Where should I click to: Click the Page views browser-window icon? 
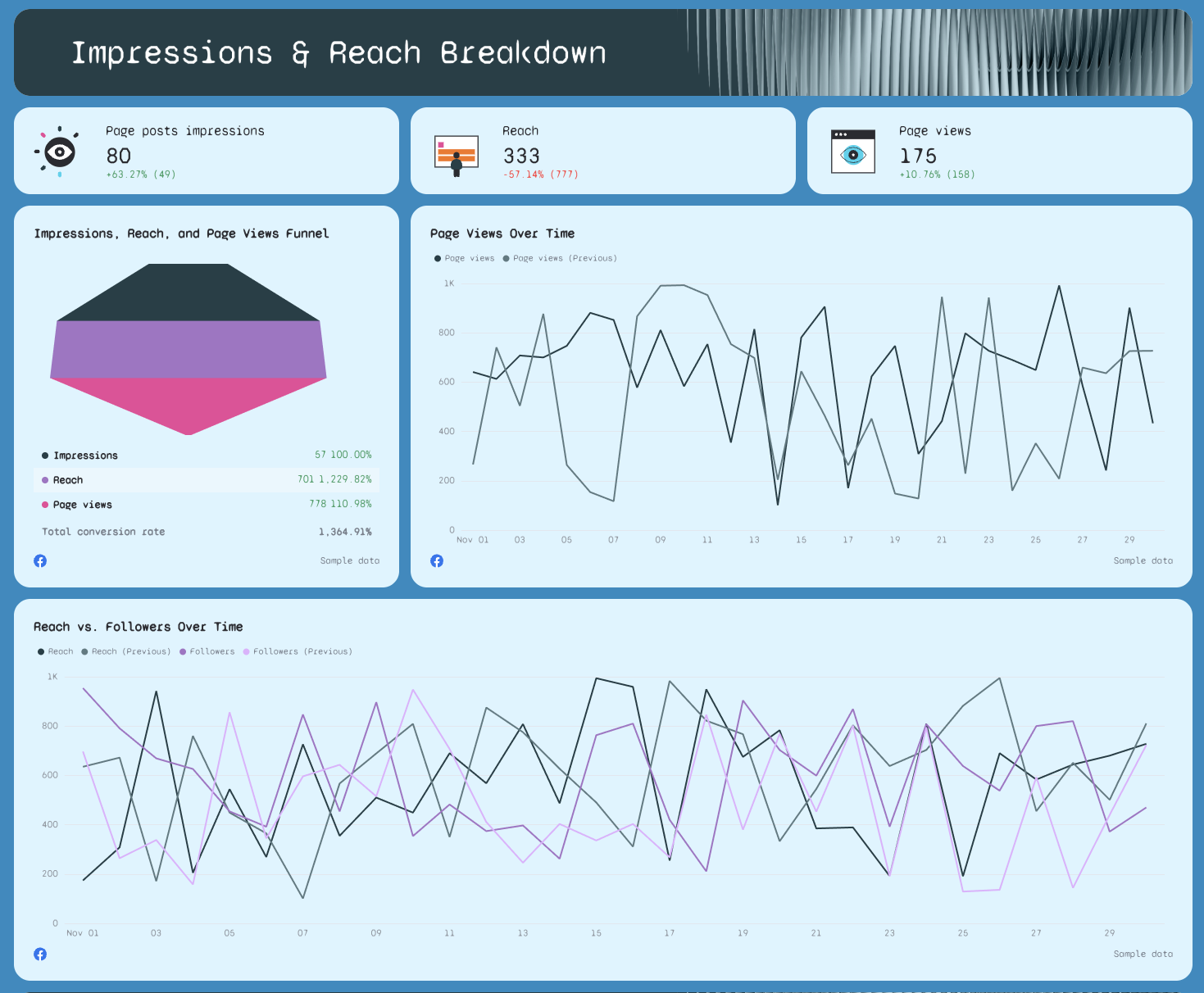pos(852,152)
